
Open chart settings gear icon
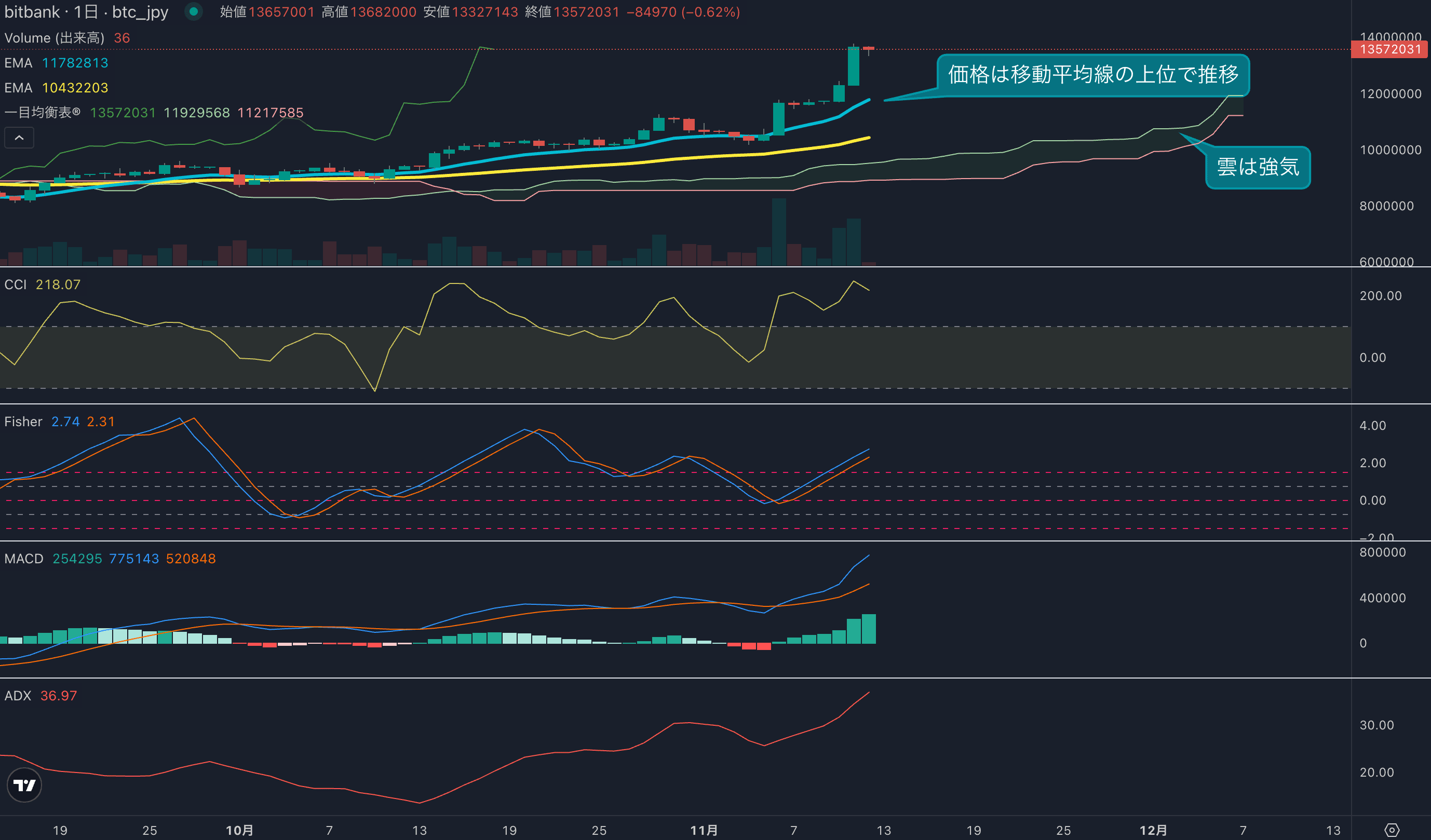point(1391,830)
